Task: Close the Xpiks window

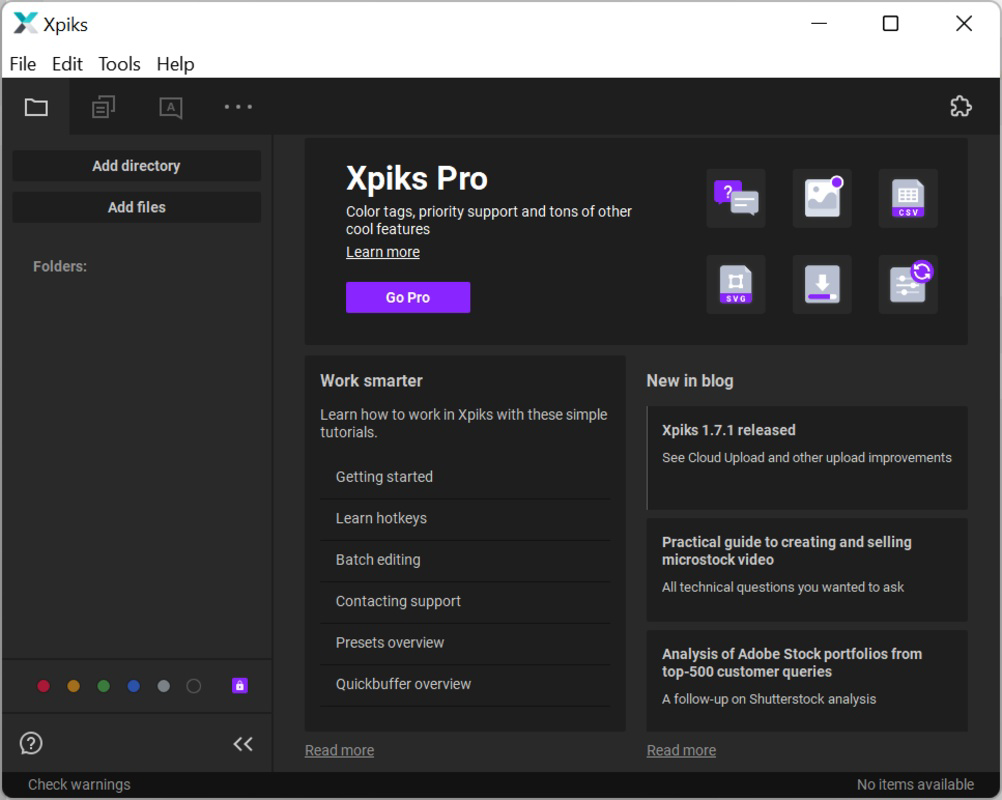Action: coord(964,24)
